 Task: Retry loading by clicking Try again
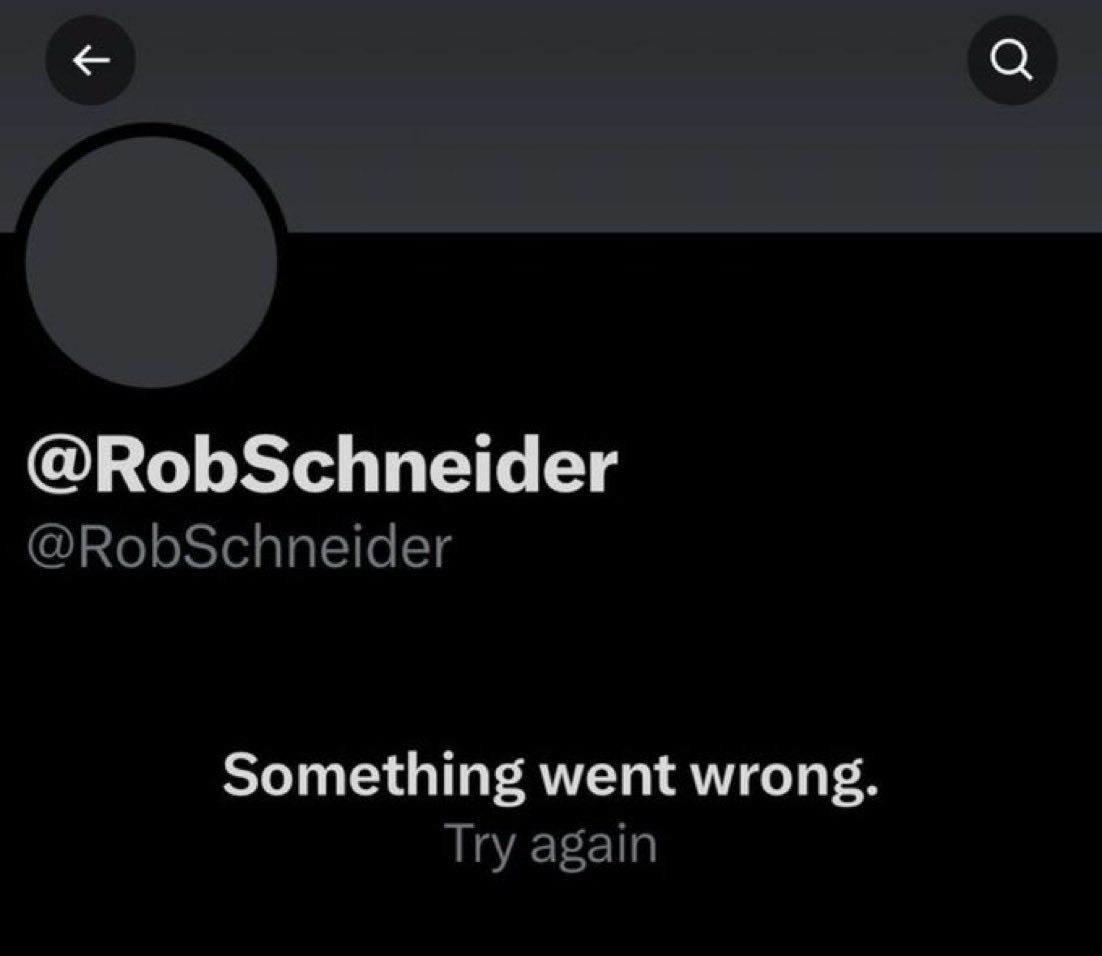click(551, 845)
